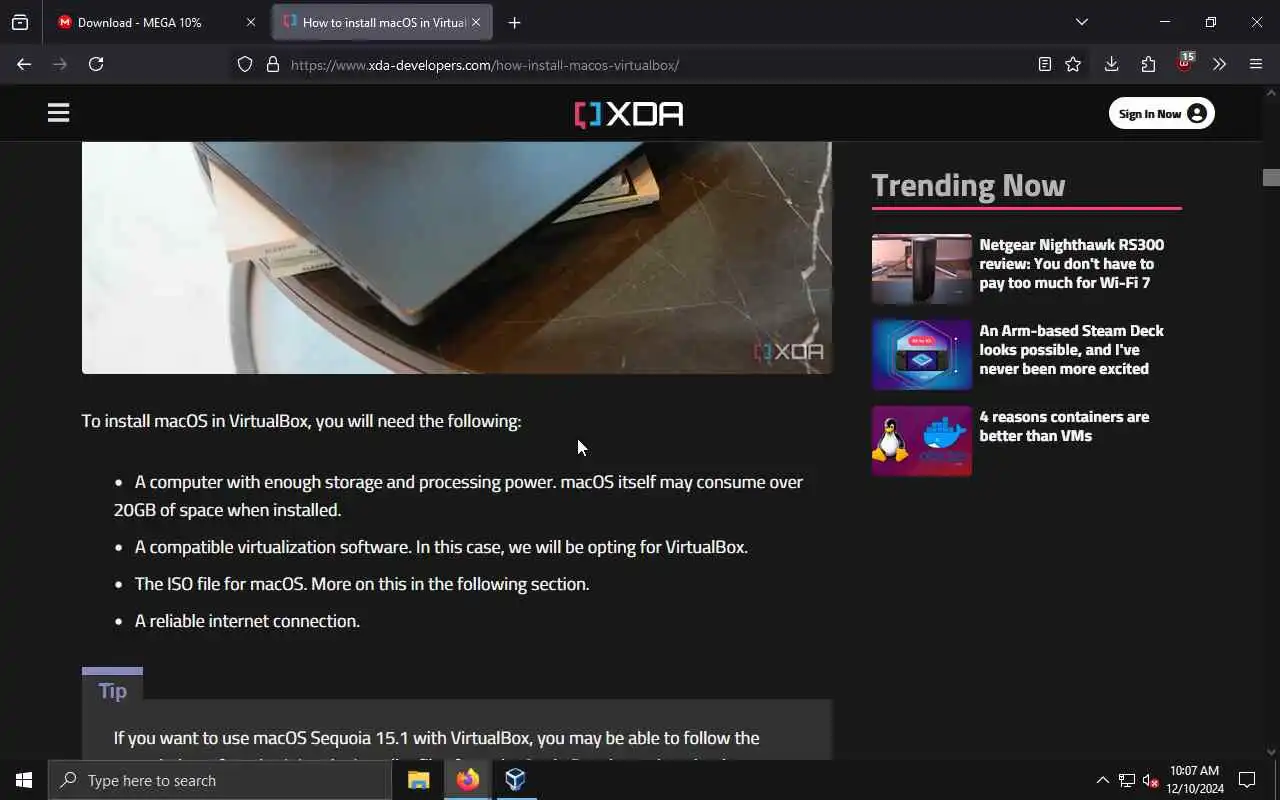Viewport: 1280px width, 800px height.
Task: Click the xda-developers URL address bar
Action: click(485, 65)
